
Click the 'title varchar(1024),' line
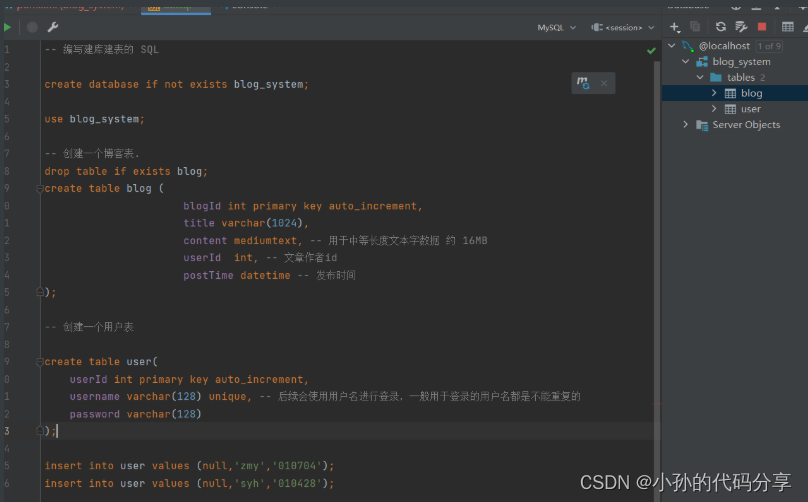point(246,223)
